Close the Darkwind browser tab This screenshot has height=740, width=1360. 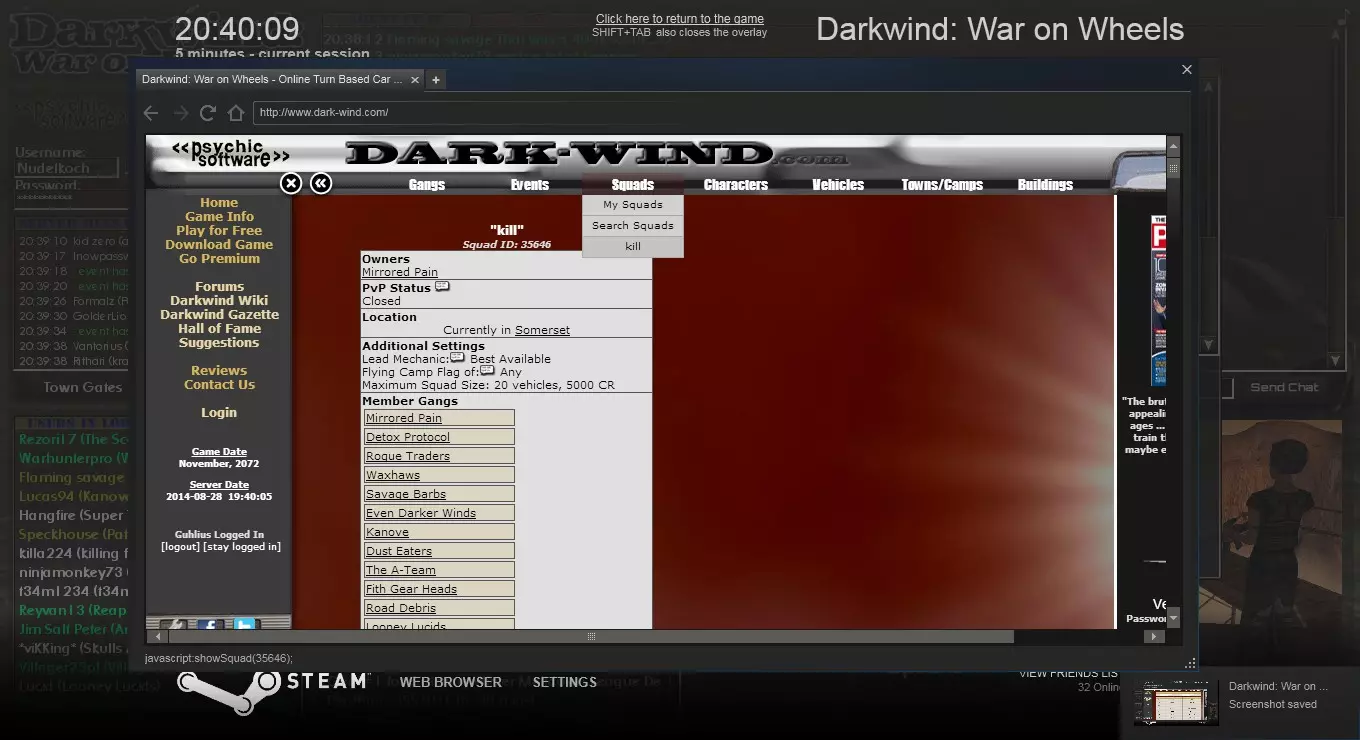[x=415, y=79]
